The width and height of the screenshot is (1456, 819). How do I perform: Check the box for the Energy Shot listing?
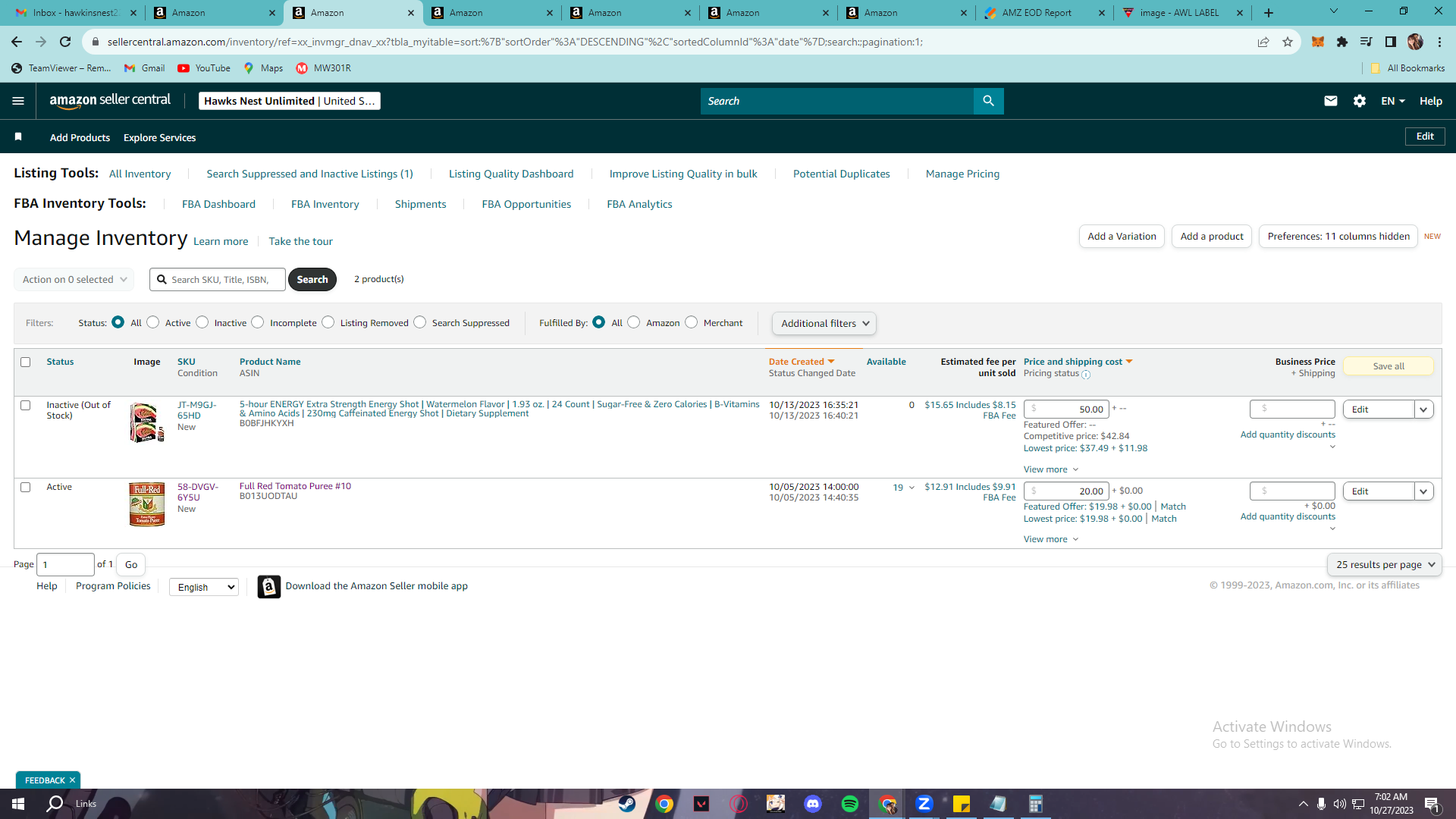coord(26,406)
